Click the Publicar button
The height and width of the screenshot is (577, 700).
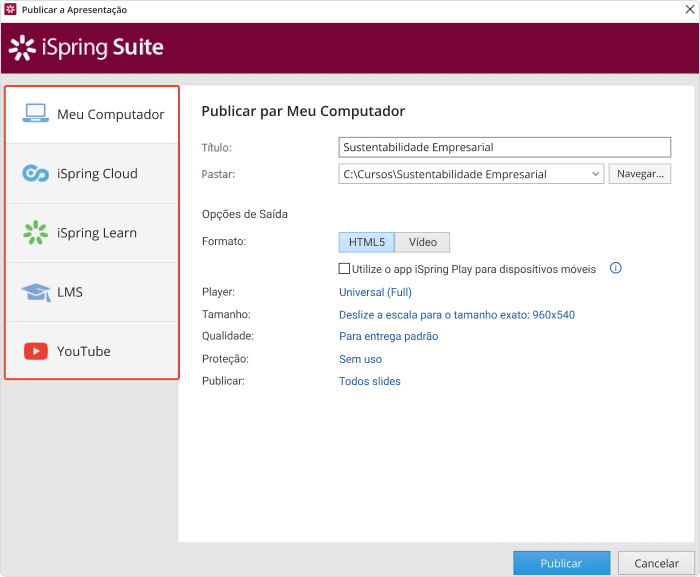(561, 563)
